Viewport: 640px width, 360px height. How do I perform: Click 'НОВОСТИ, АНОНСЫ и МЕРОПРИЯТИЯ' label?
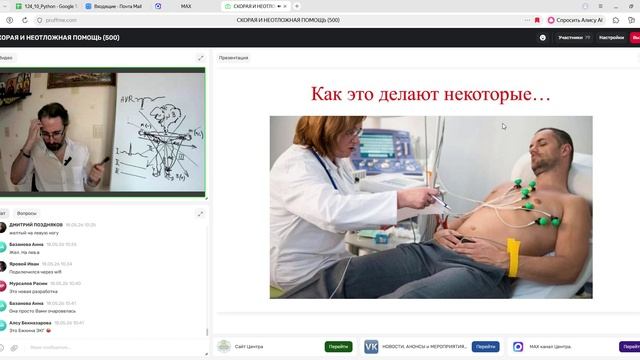click(x=424, y=347)
